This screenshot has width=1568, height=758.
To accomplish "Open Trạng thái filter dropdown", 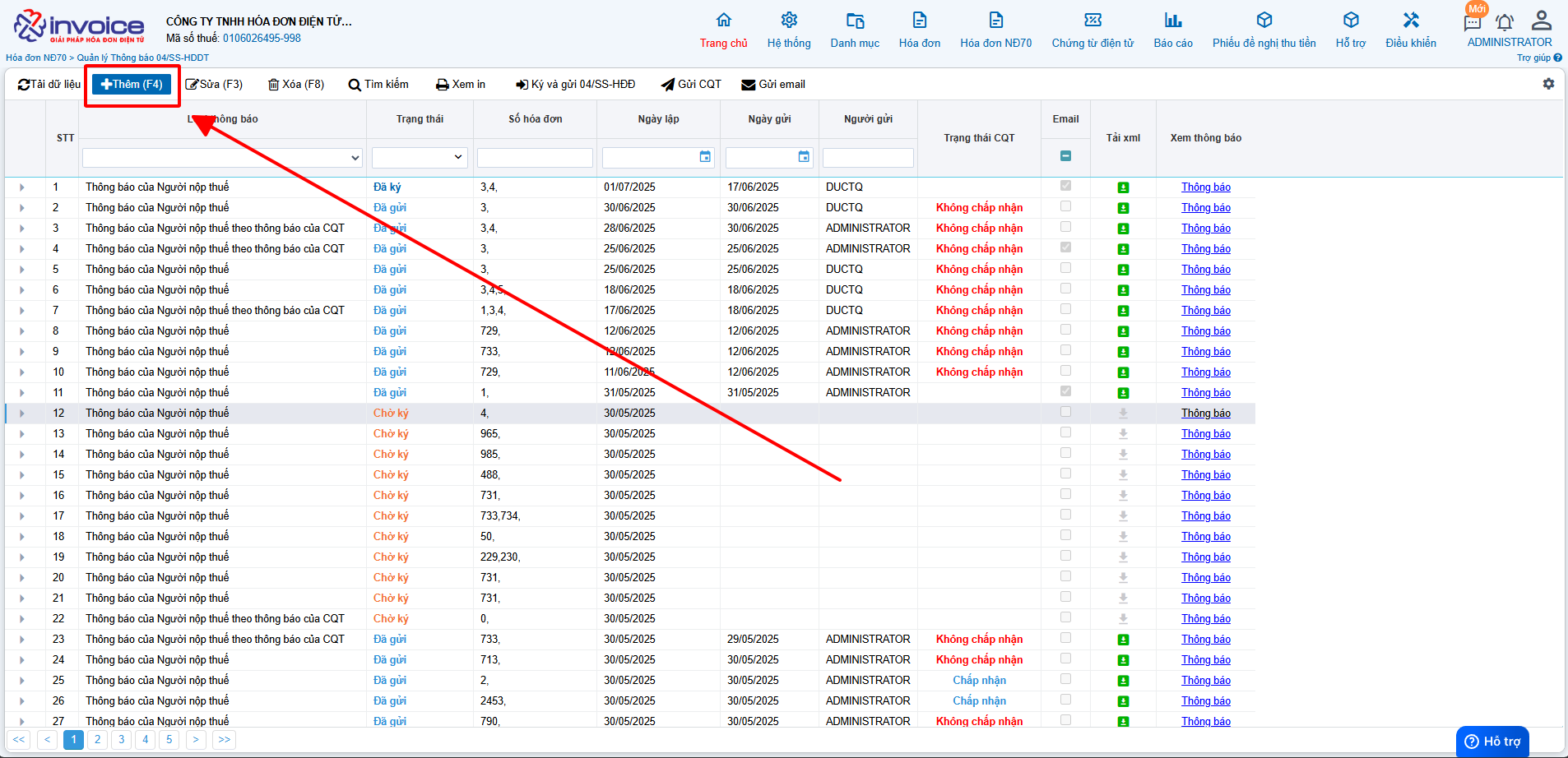I will tap(420, 157).
